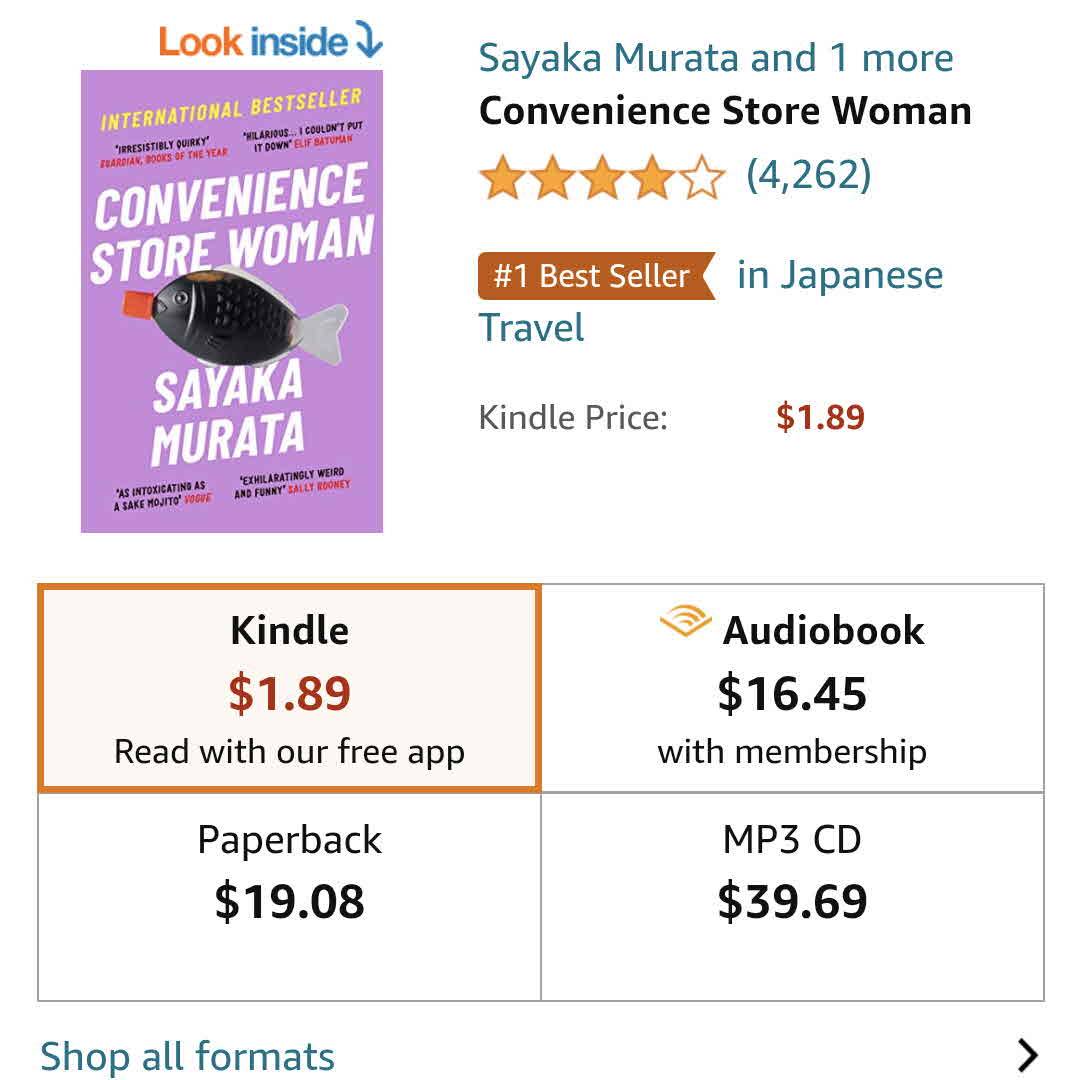Click the Audible icon beside Audiobook
Screen dimensions: 1080x1080
[x=685, y=624]
